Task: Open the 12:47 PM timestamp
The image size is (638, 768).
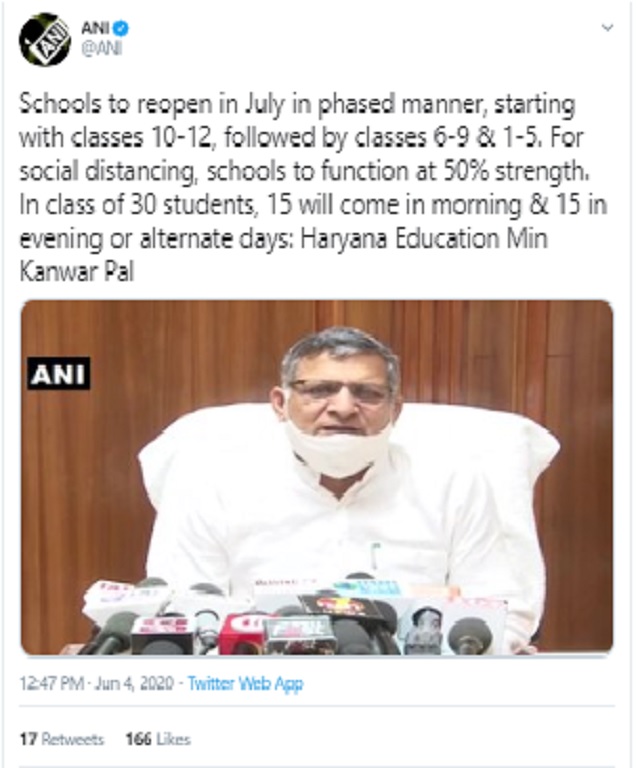Action: (51, 683)
